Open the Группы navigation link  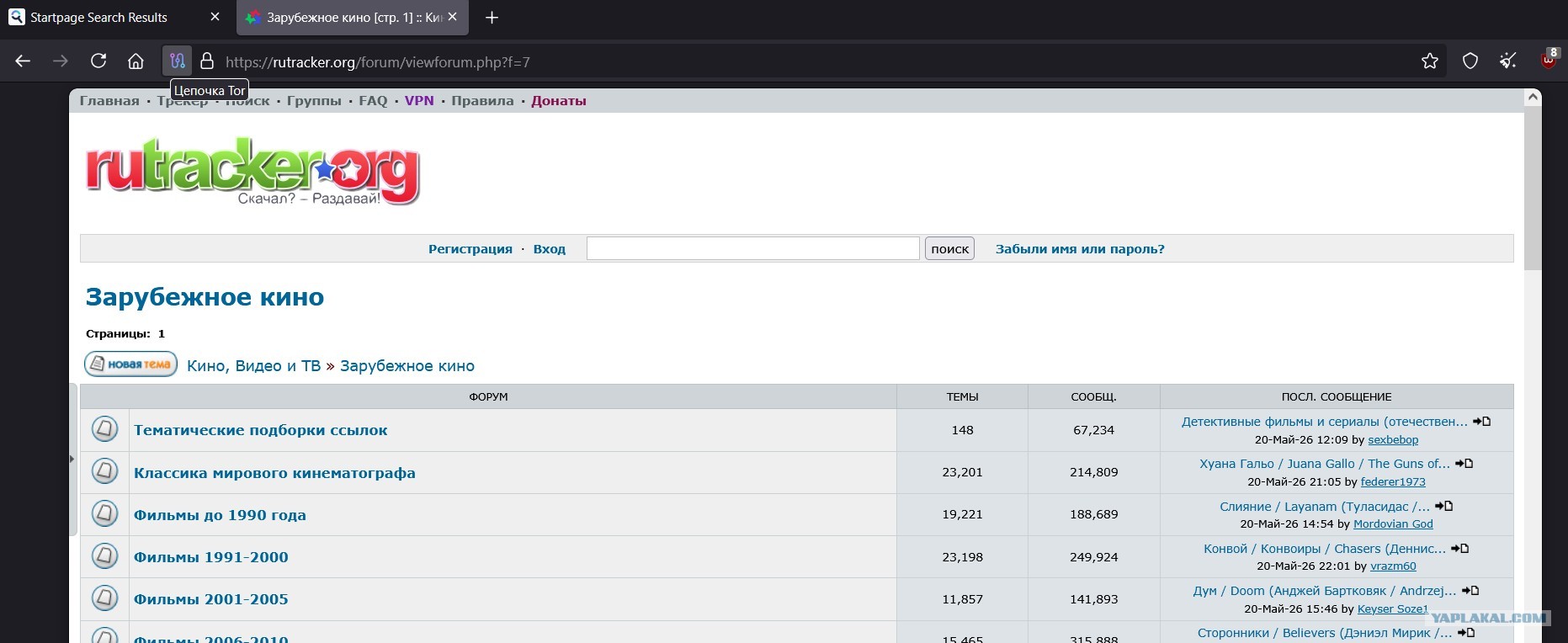point(314,101)
